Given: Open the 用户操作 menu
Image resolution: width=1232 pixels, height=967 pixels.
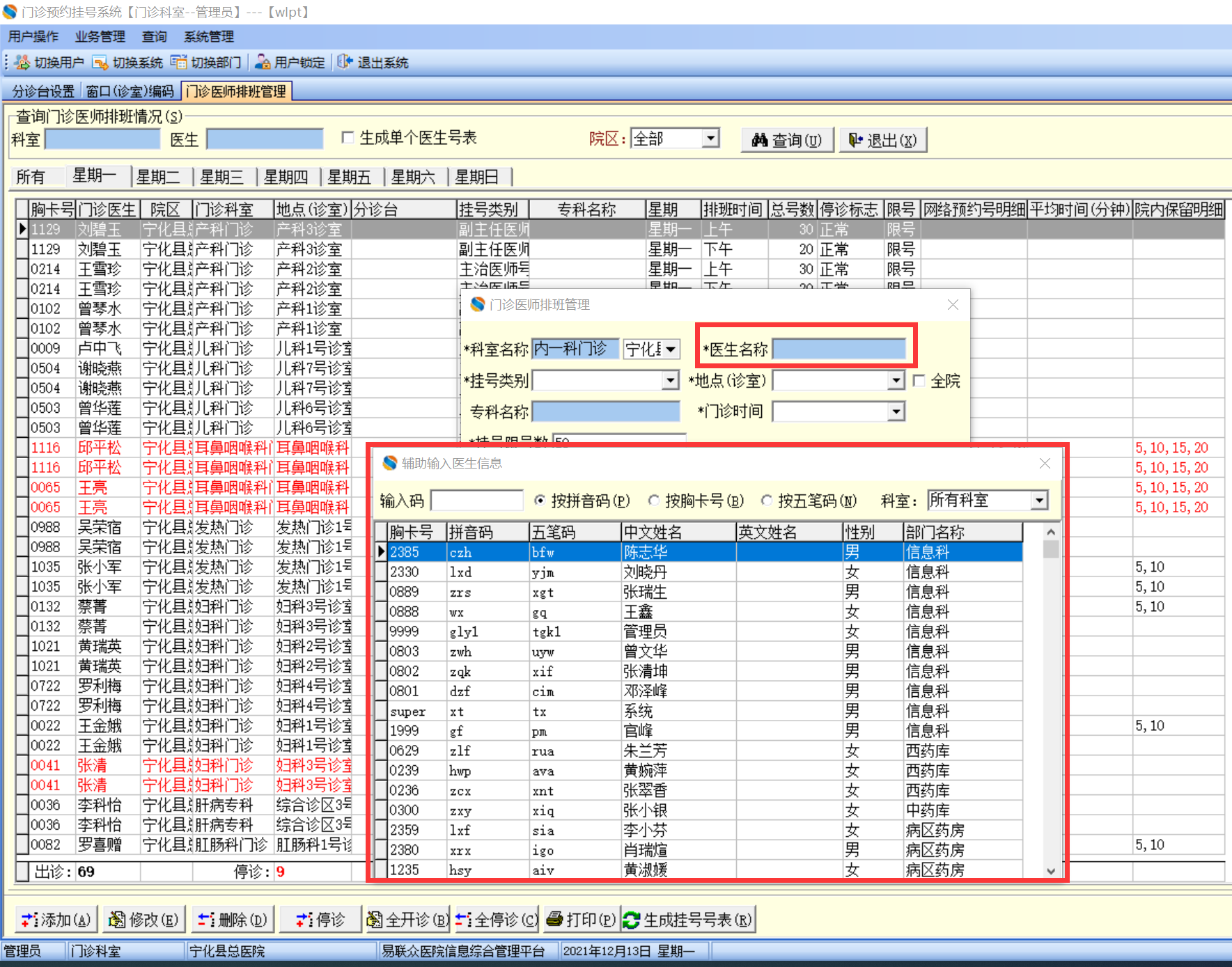Looking at the screenshot, I should coord(33,36).
